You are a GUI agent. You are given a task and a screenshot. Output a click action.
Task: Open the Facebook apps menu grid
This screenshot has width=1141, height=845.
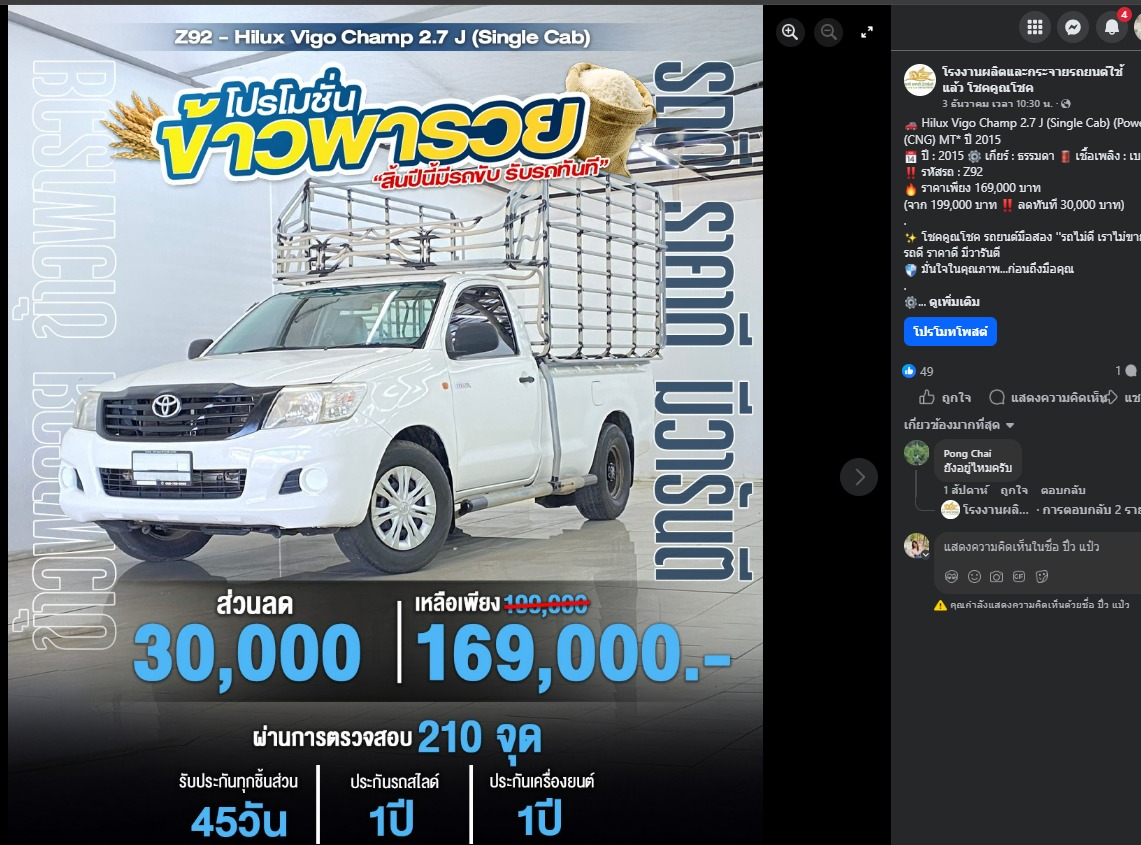[1035, 28]
